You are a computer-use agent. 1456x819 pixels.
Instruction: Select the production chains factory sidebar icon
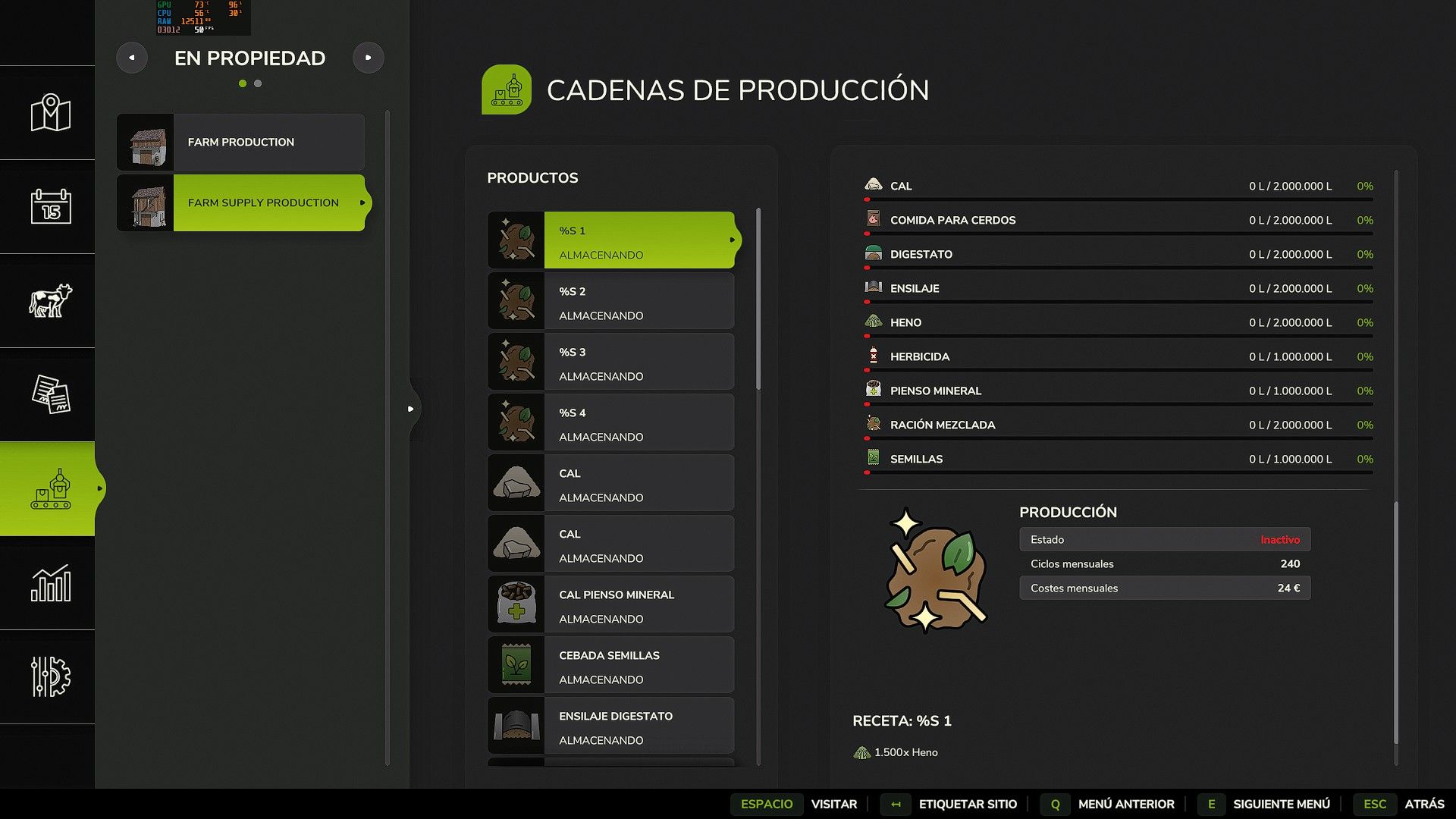50,489
